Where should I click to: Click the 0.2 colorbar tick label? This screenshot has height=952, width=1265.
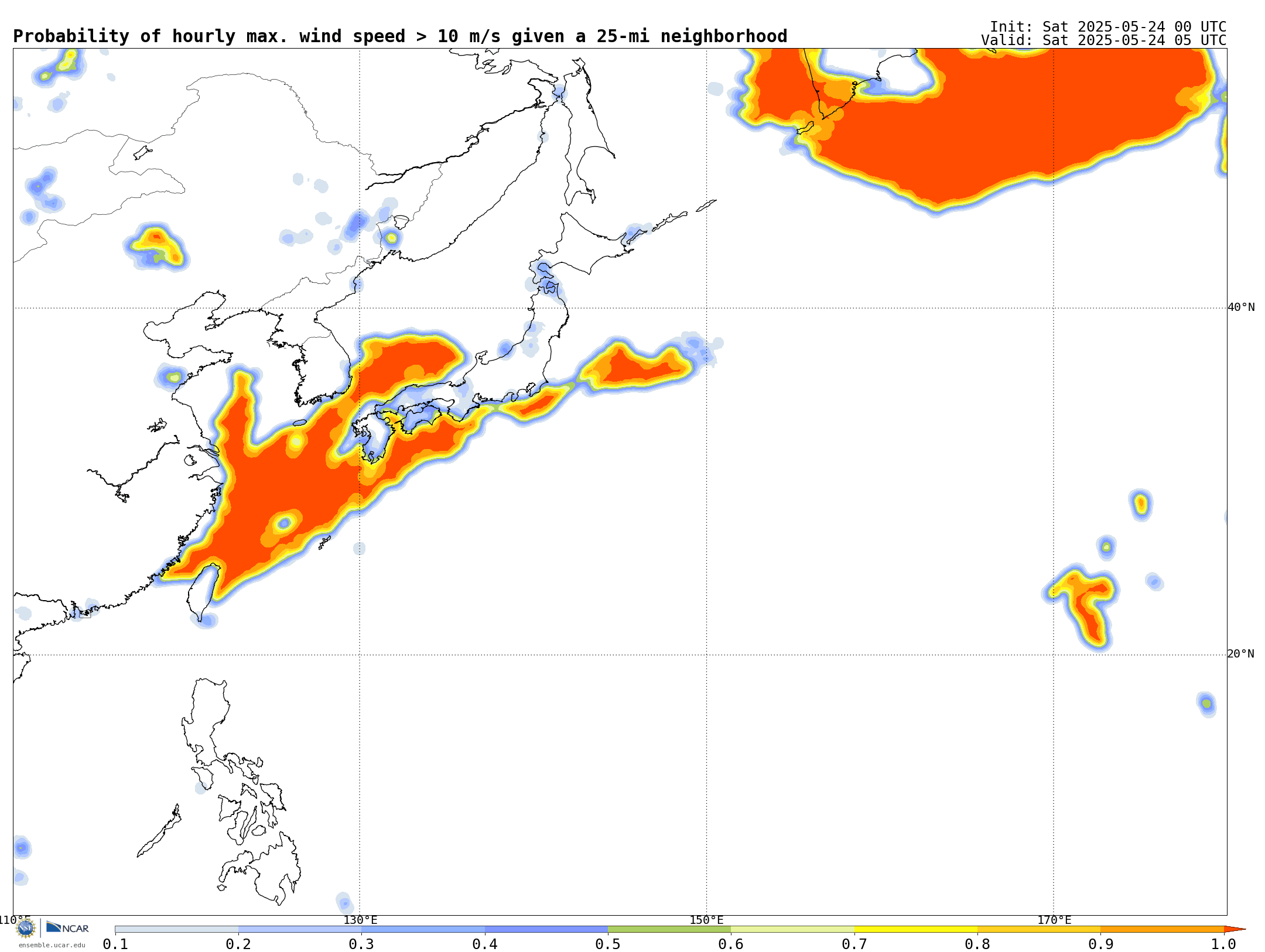[x=238, y=944]
